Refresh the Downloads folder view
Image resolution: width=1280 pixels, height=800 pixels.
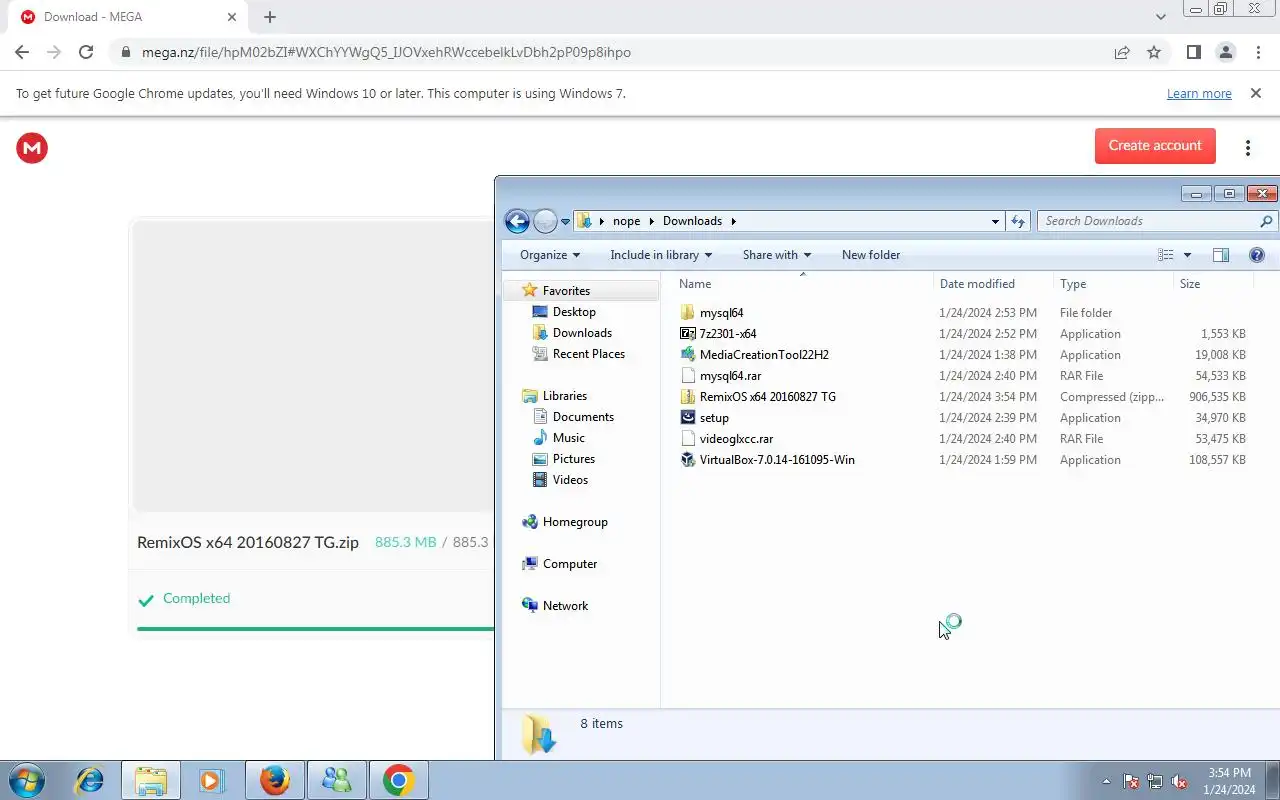click(x=1018, y=221)
